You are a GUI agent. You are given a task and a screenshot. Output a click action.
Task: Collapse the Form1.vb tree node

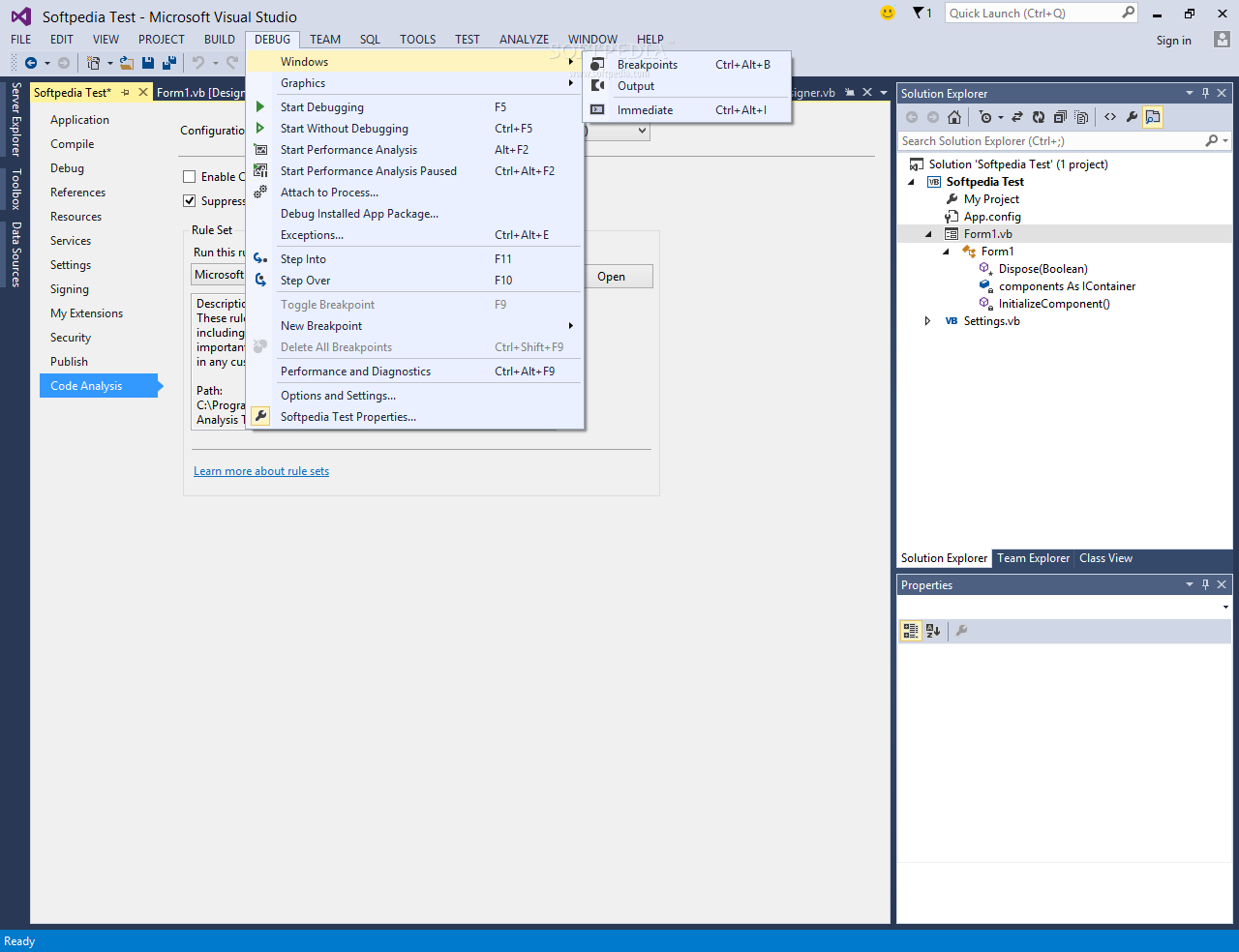pyautogui.click(x=929, y=234)
